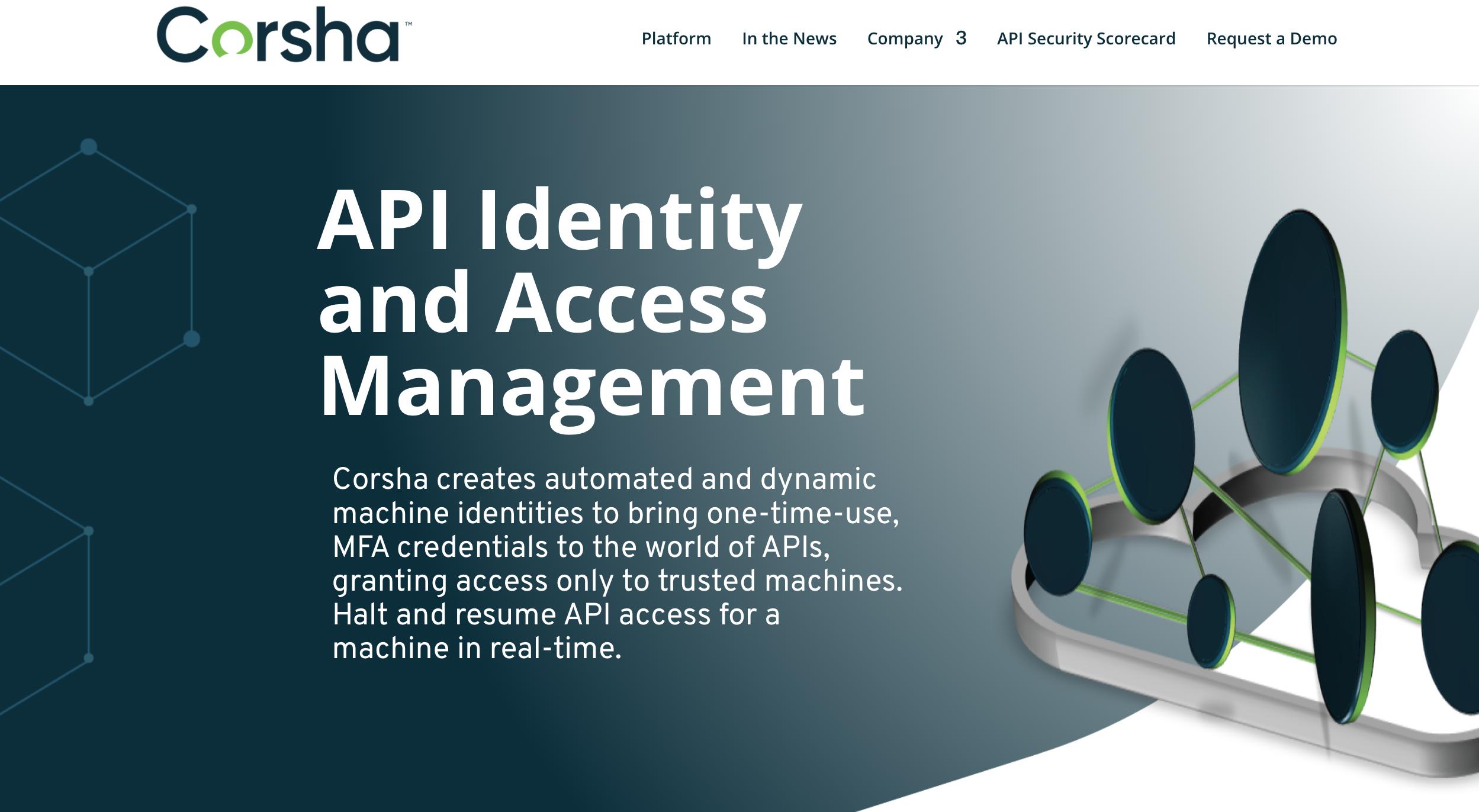1479x812 pixels.
Task: Open API Security Scorecard page
Action: pos(1086,38)
